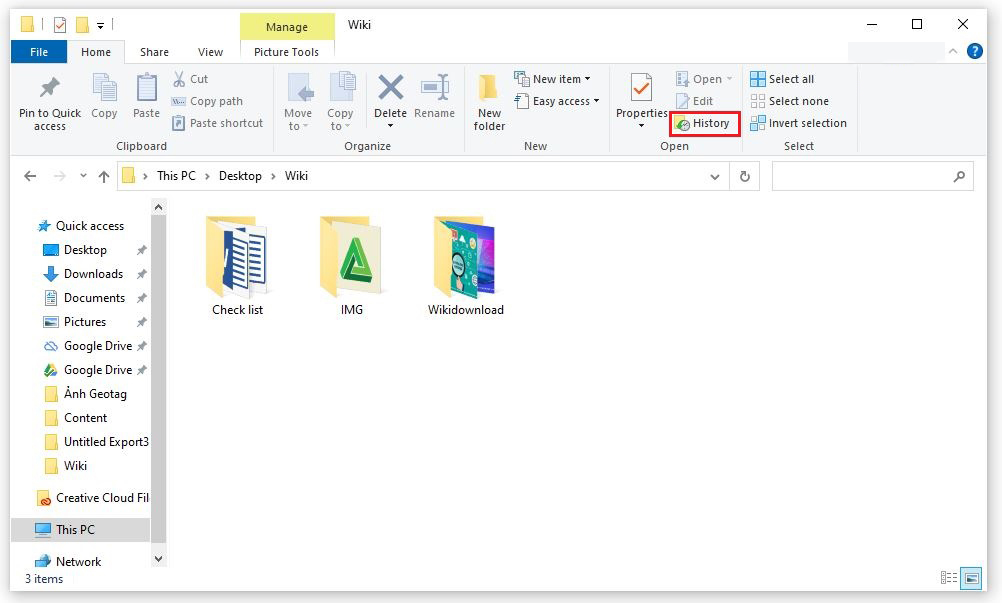1002x603 pixels.
Task: Create a New folder
Action: tap(489, 102)
